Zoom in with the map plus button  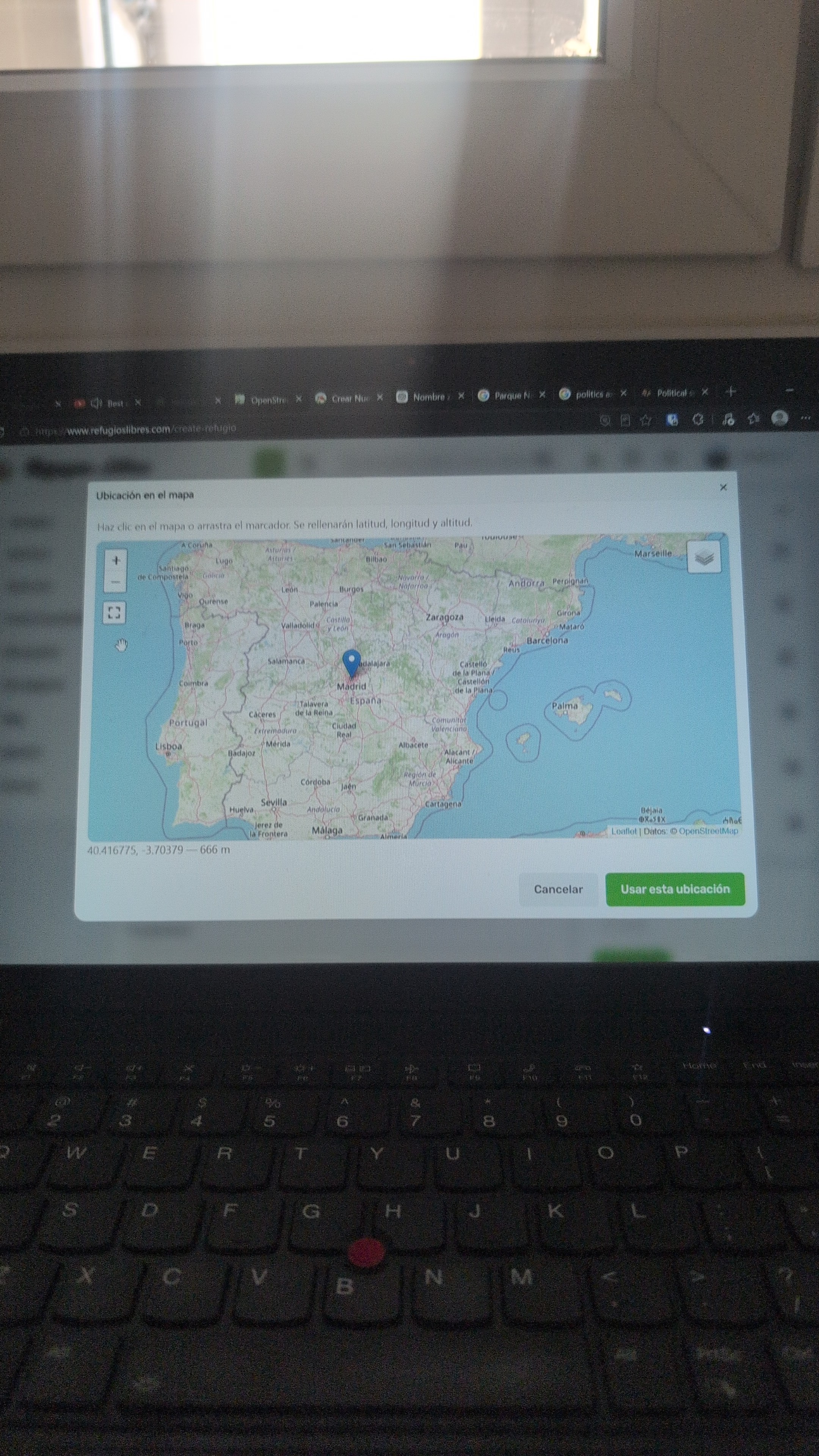click(116, 561)
